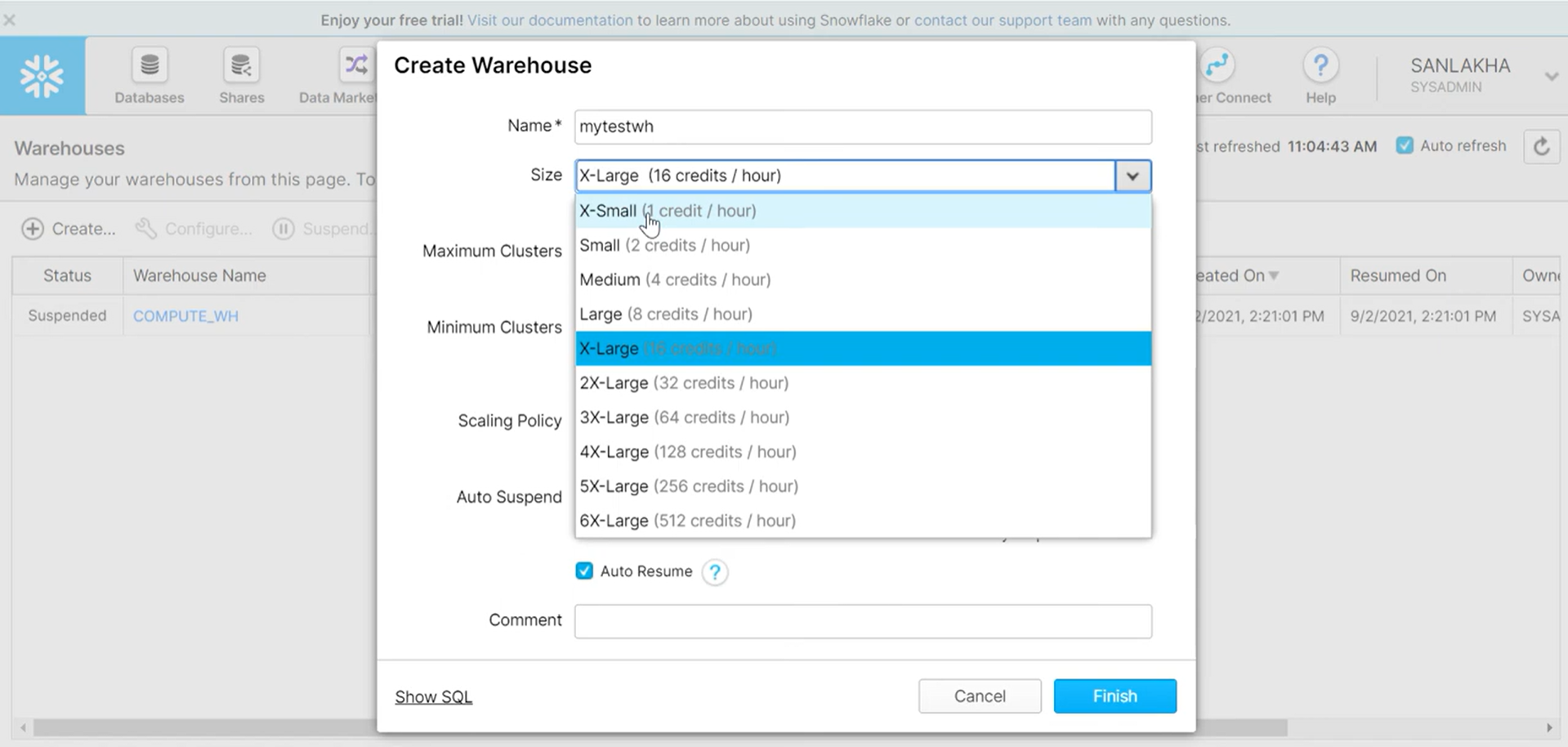Click the Status column header
The width and height of the screenshot is (1568, 747).
pyautogui.click(x=67, y=275)
